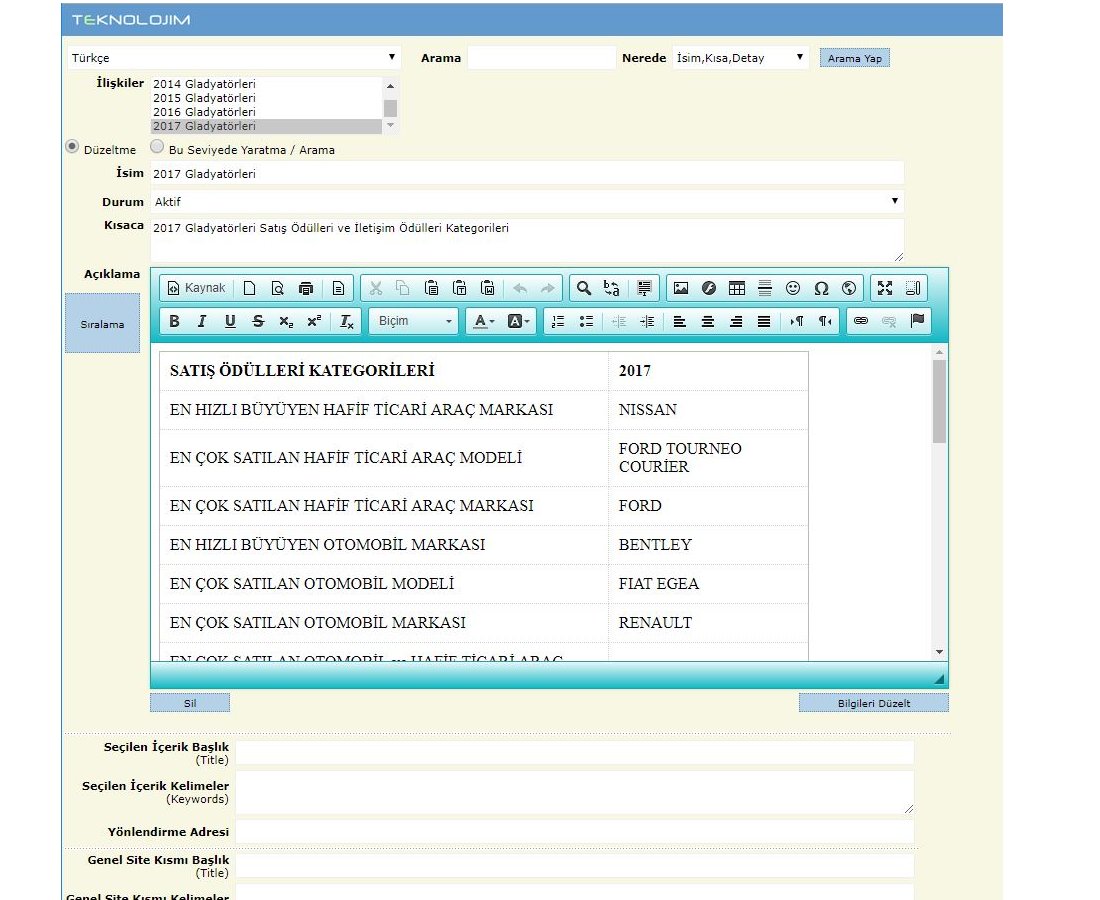Insert a table with the Table icon
1100x900 pixels.
737,288
